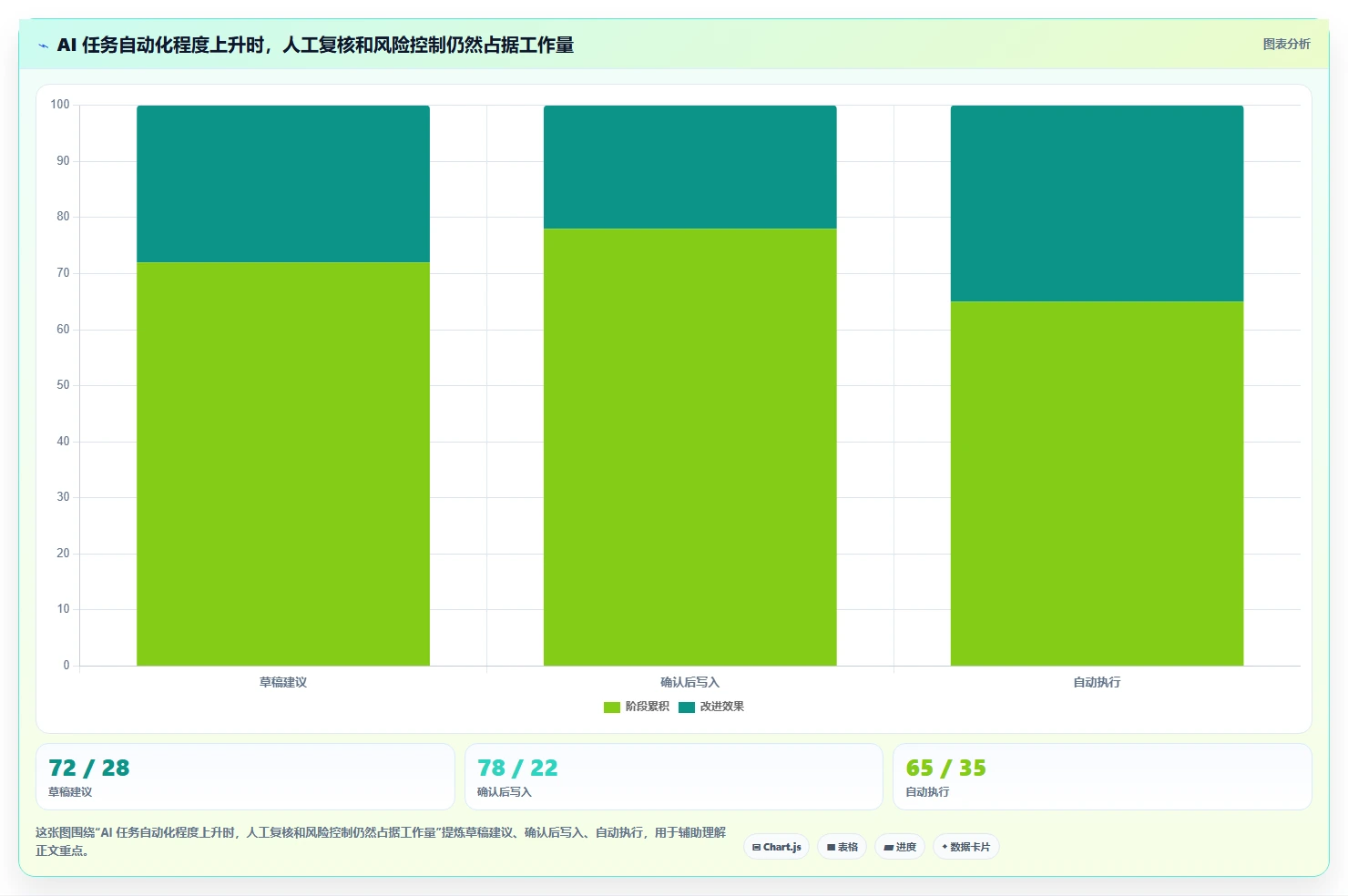This screenshot has height=896, width=1348.
Task: Click the lightning icon beside the chart title
Action: [43, 46]
